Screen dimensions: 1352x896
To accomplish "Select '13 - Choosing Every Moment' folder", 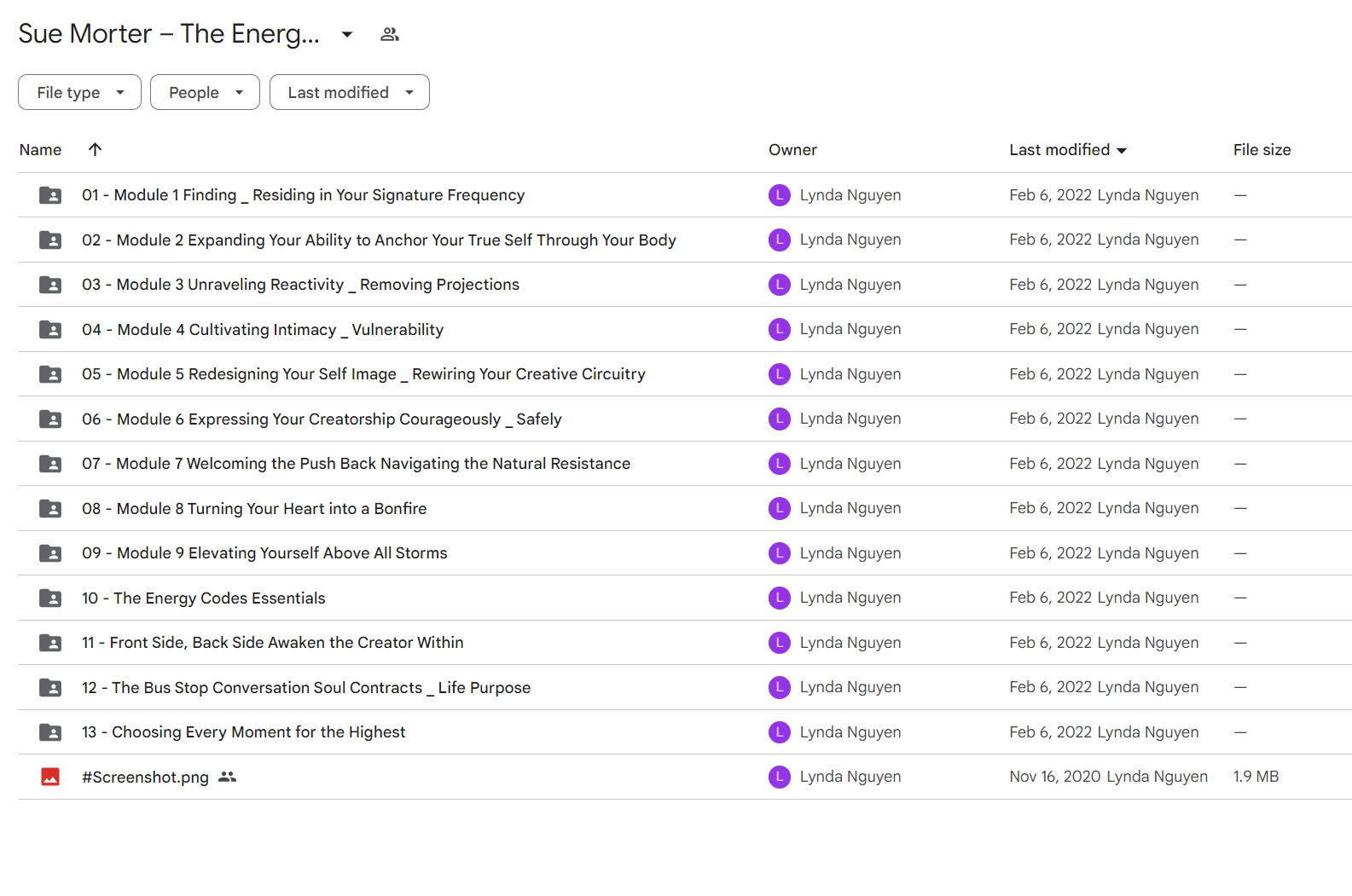I will coord(243,732).
